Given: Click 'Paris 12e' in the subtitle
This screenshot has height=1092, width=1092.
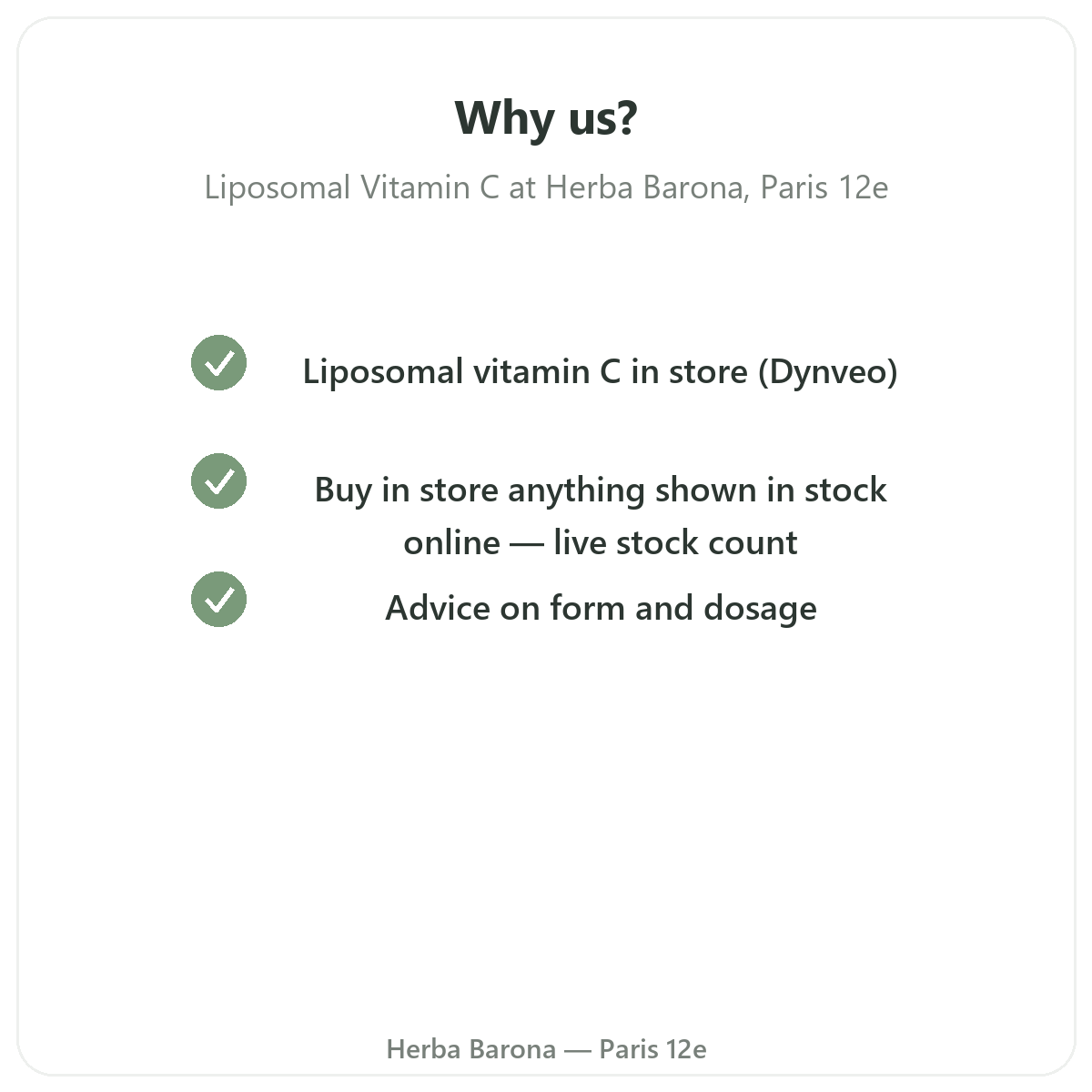Looking at the screenshot, I should [x=824, y=187].
